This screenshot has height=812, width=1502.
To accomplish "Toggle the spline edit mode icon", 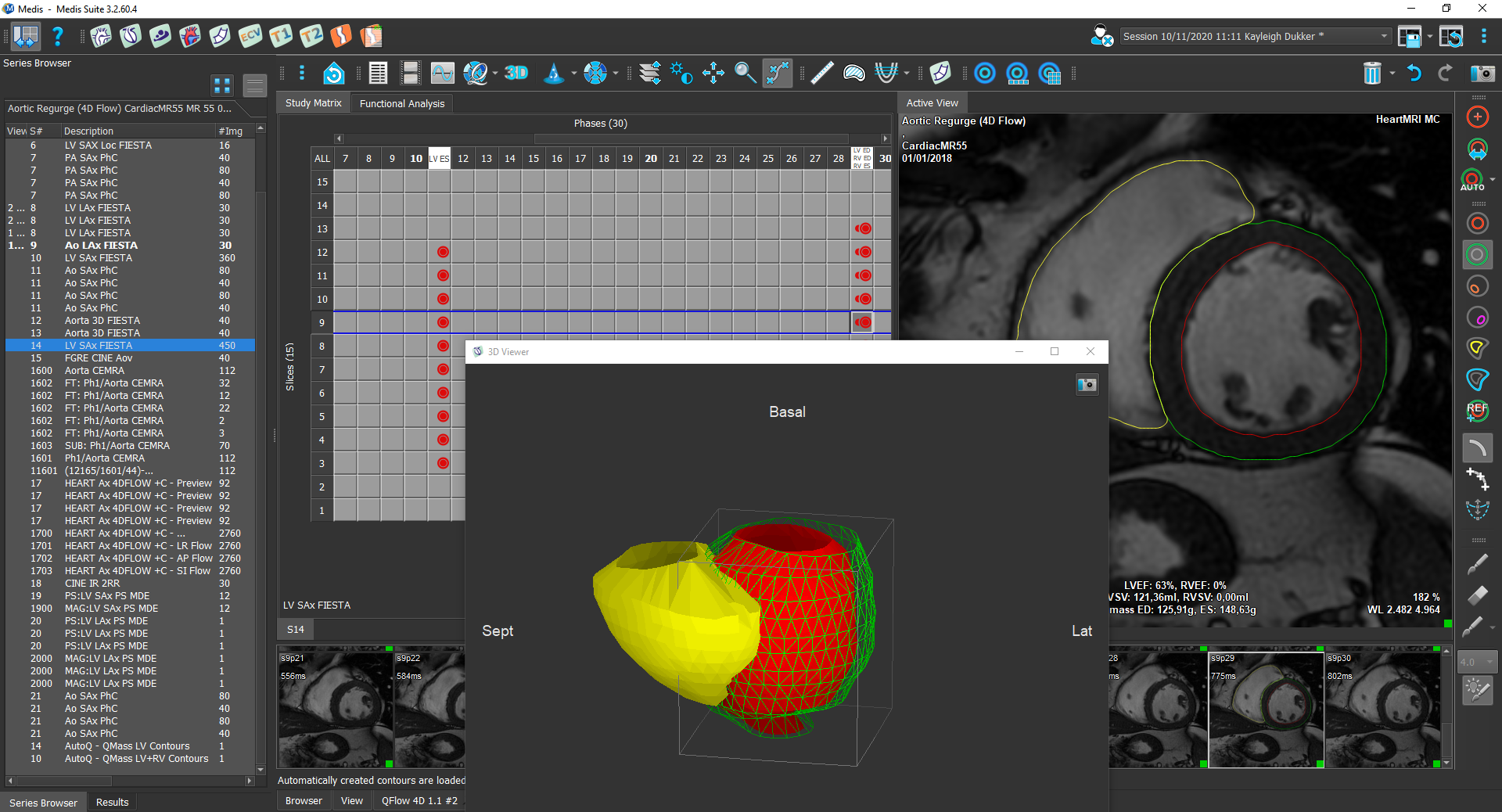I will [778, 73].
